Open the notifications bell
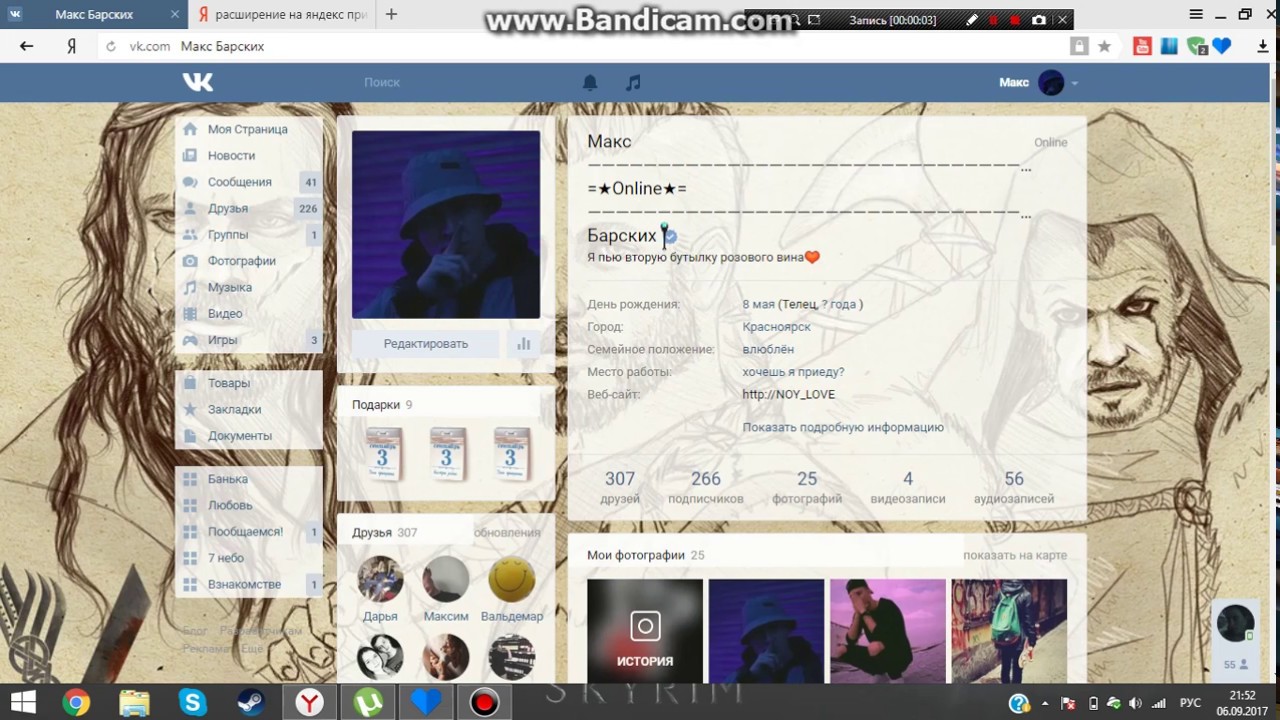Screen dimensions: 1280x720 click(590, 83)
